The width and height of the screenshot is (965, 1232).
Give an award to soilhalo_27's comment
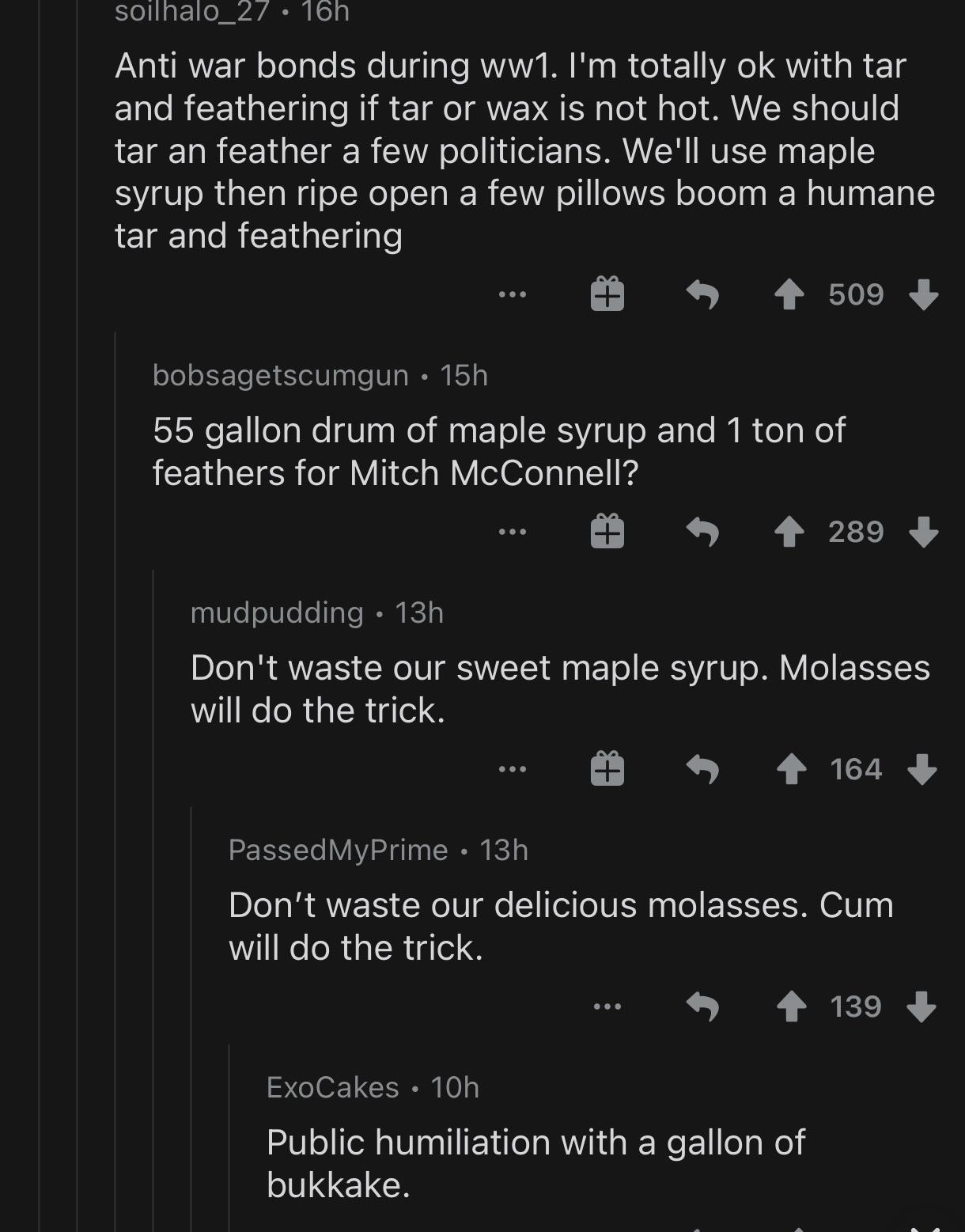[x=606, y=294]
